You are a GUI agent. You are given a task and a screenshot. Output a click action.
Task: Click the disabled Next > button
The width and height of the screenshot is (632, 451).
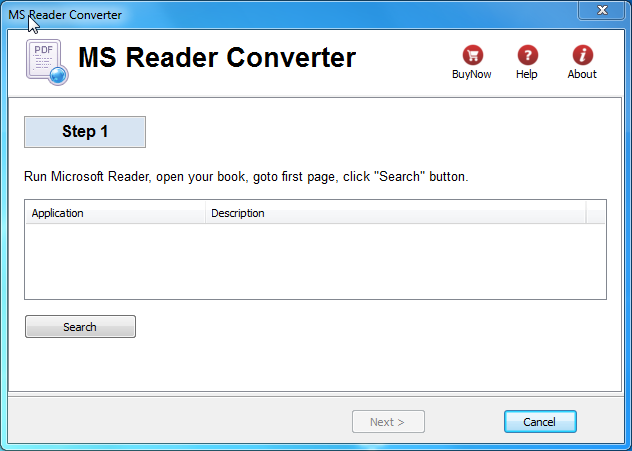point(388,422)
